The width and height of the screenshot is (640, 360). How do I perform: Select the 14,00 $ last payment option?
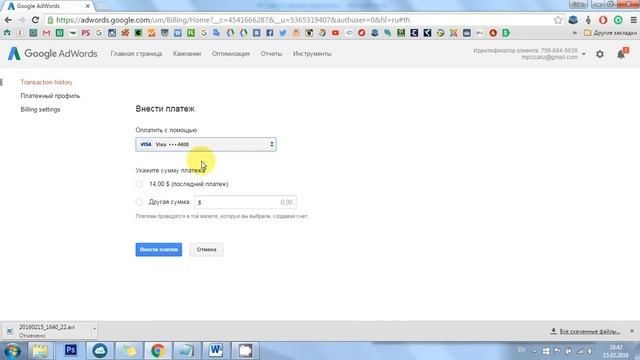point(139,184)
